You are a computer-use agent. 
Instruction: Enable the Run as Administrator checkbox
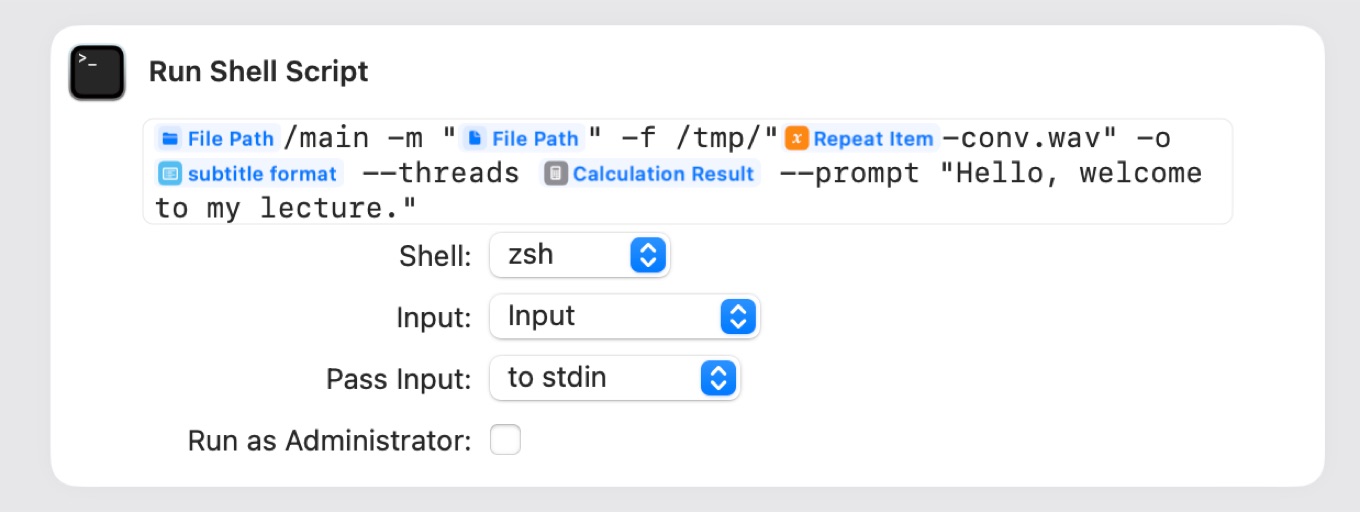[x=505, y=439]
